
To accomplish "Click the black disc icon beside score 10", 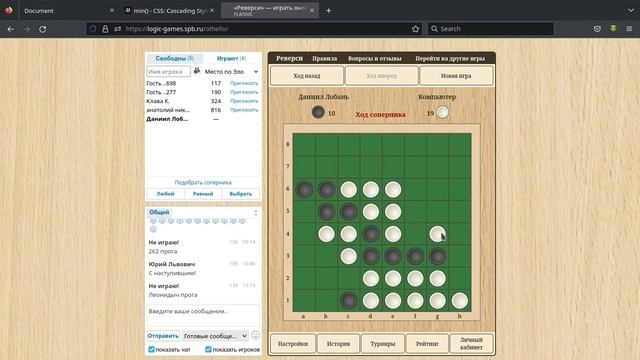I will point(318,112).
